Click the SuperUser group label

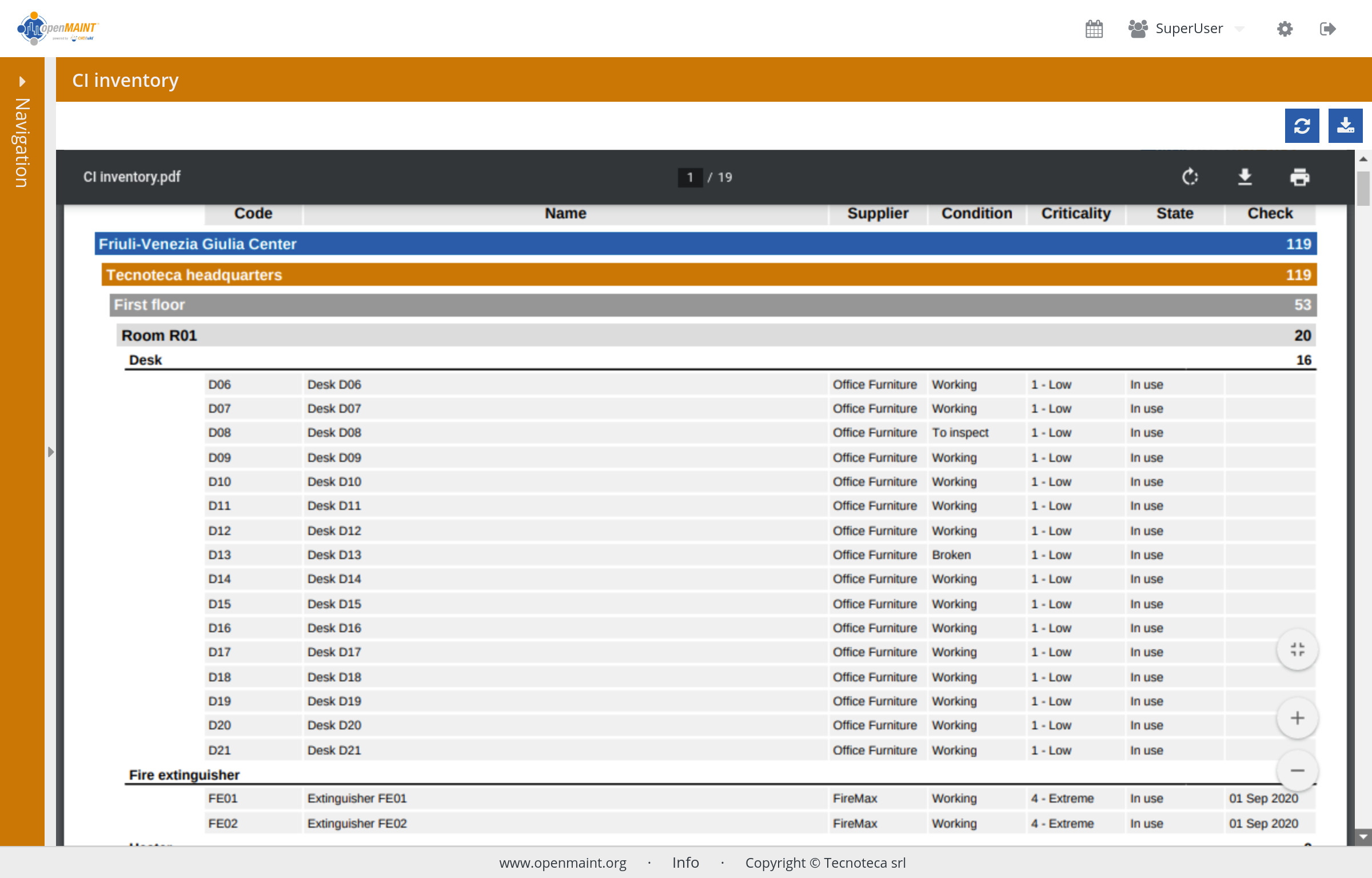pos(1188,29)
